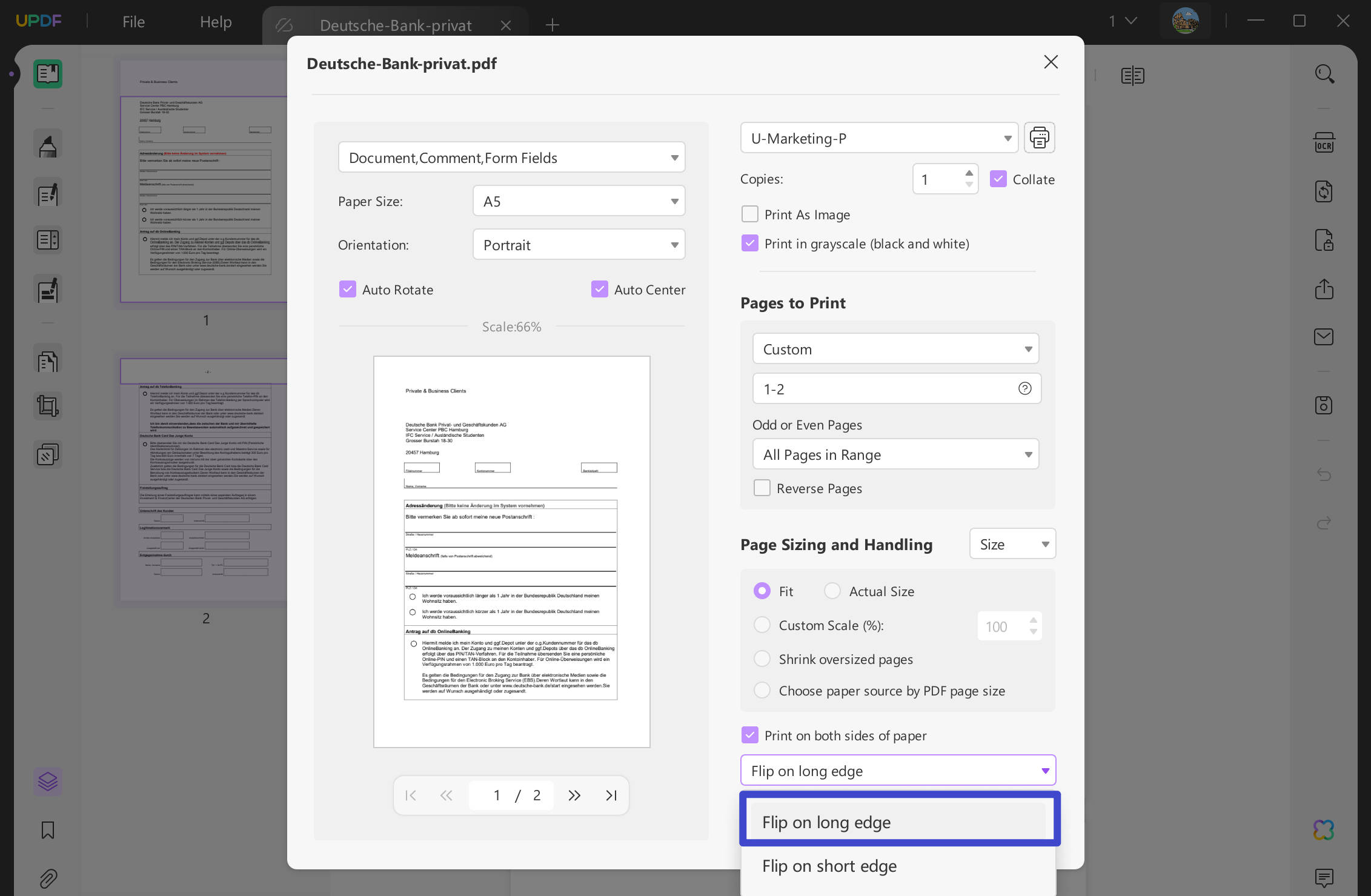Screen dimensions: 1371x896
Task: Click the help icon in page range field
Action: click(1024, 388)
